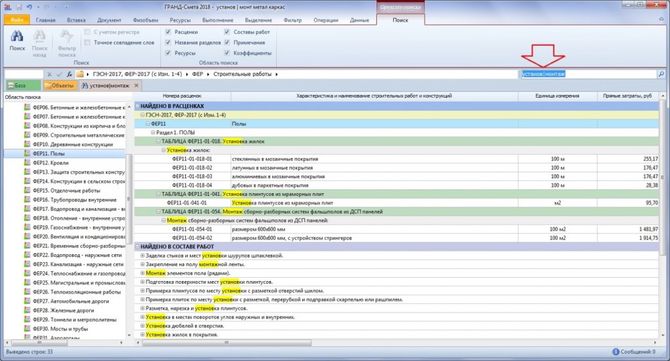The width and height of the screenshot is (670, 361).
Task: Expand the Установка дюбелей в отверстия row
Action: point(143,326)
